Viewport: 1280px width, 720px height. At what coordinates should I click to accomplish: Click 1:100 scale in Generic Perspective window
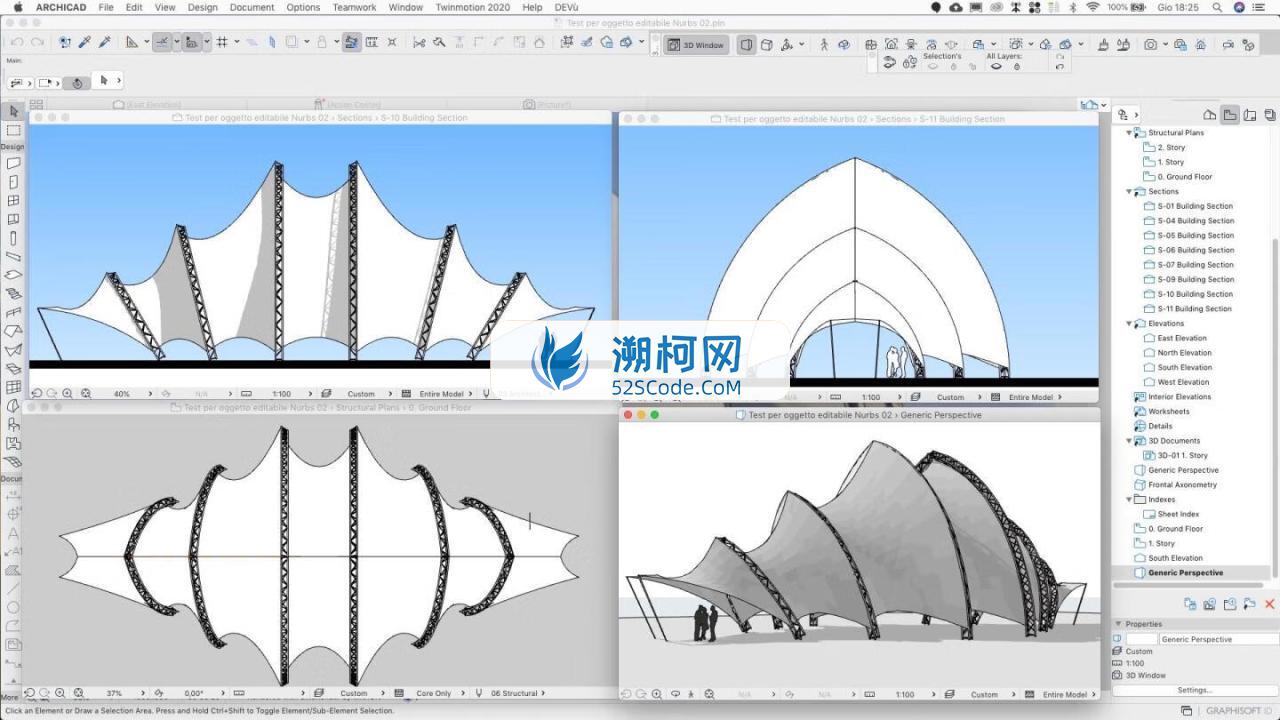point(905,694)
